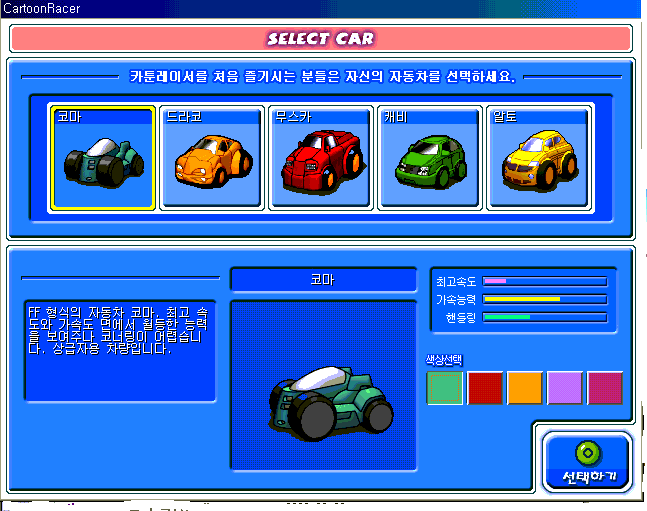Viewport: 647px width, 511px height.
Task: Click the 선택하기 confirm button
Action: pyautogui.click(x=588, y=462)
